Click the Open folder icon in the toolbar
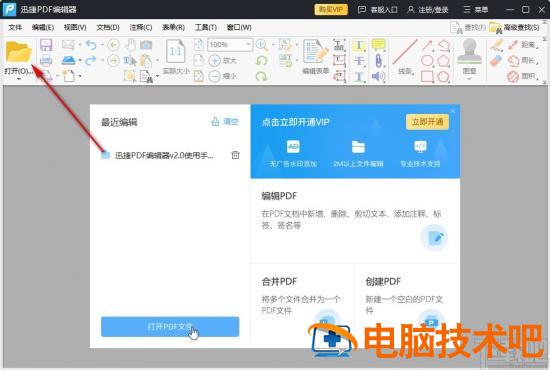This screenshot has height=370, width=550. coord(19,52)
